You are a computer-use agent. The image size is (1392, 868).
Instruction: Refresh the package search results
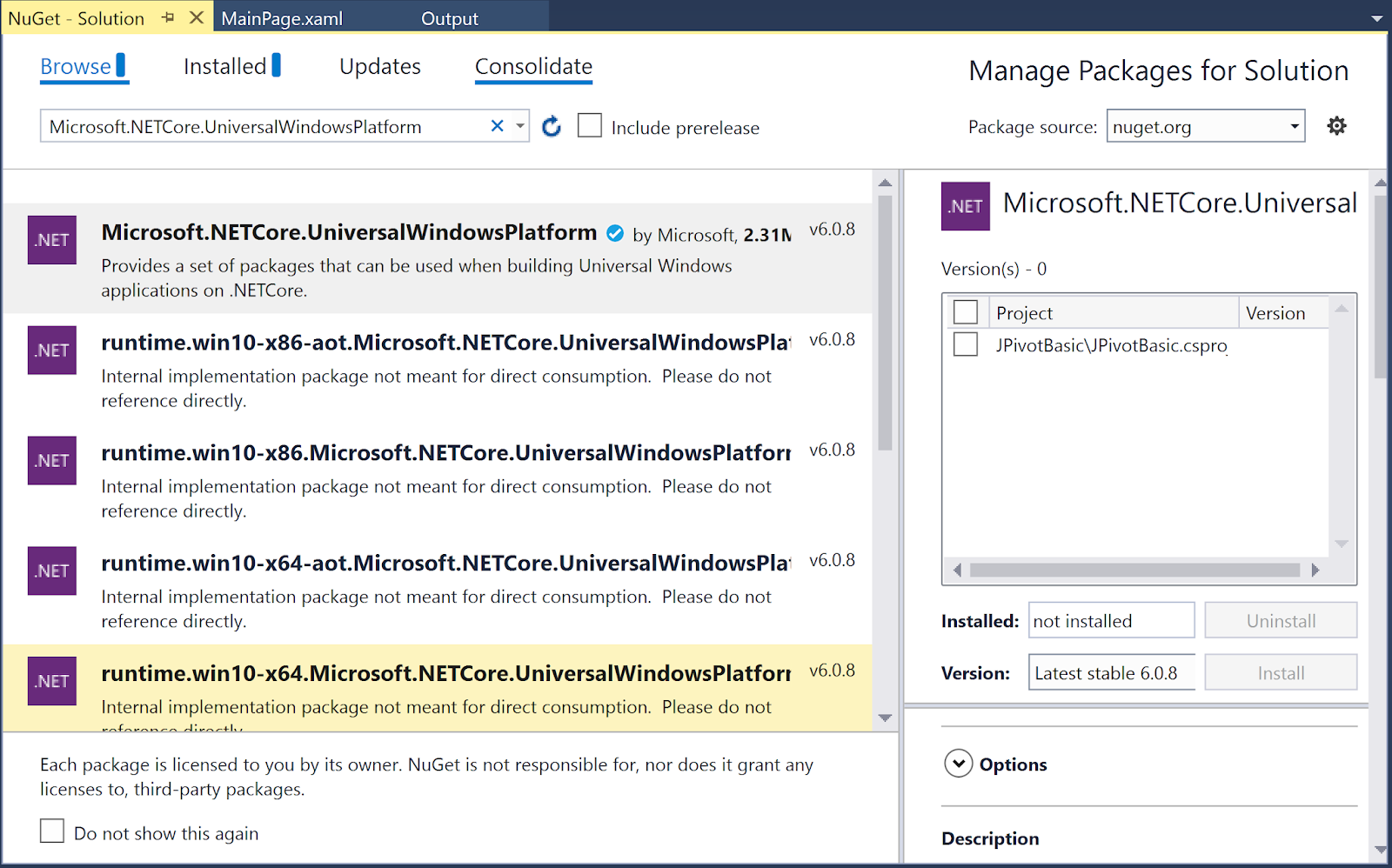[x=552, y=125]
